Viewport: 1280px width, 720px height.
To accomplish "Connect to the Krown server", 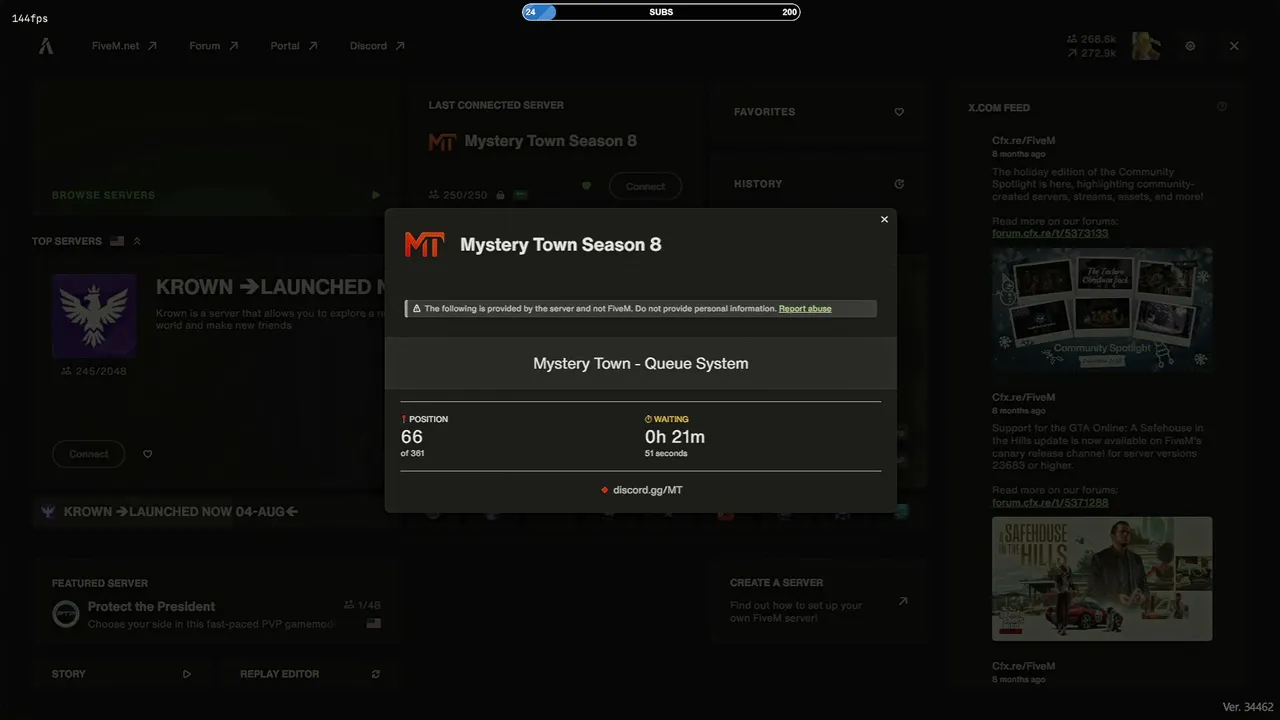I will 89,454.
